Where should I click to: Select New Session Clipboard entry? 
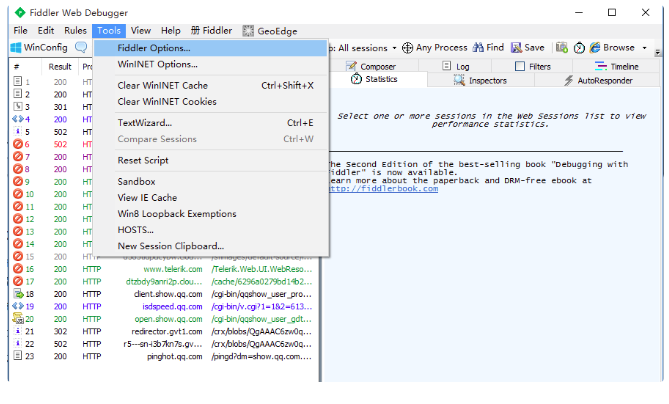click(x=210, y=246)
